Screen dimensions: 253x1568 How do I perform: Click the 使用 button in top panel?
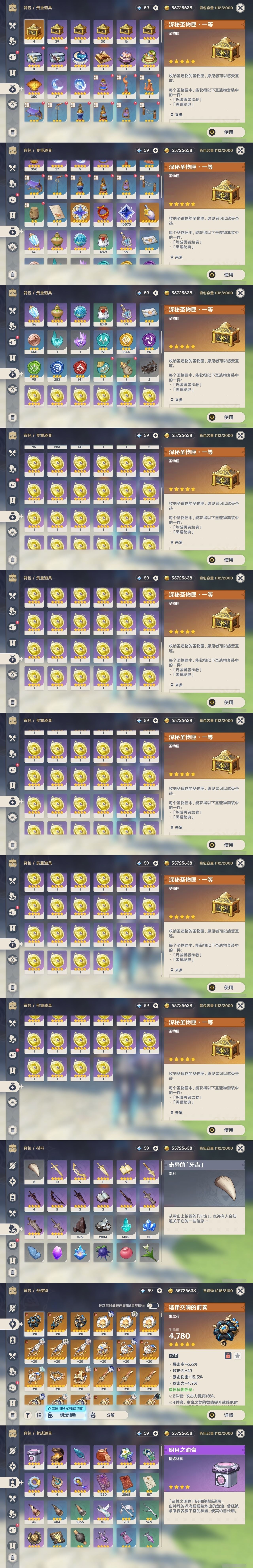point(225,132)
